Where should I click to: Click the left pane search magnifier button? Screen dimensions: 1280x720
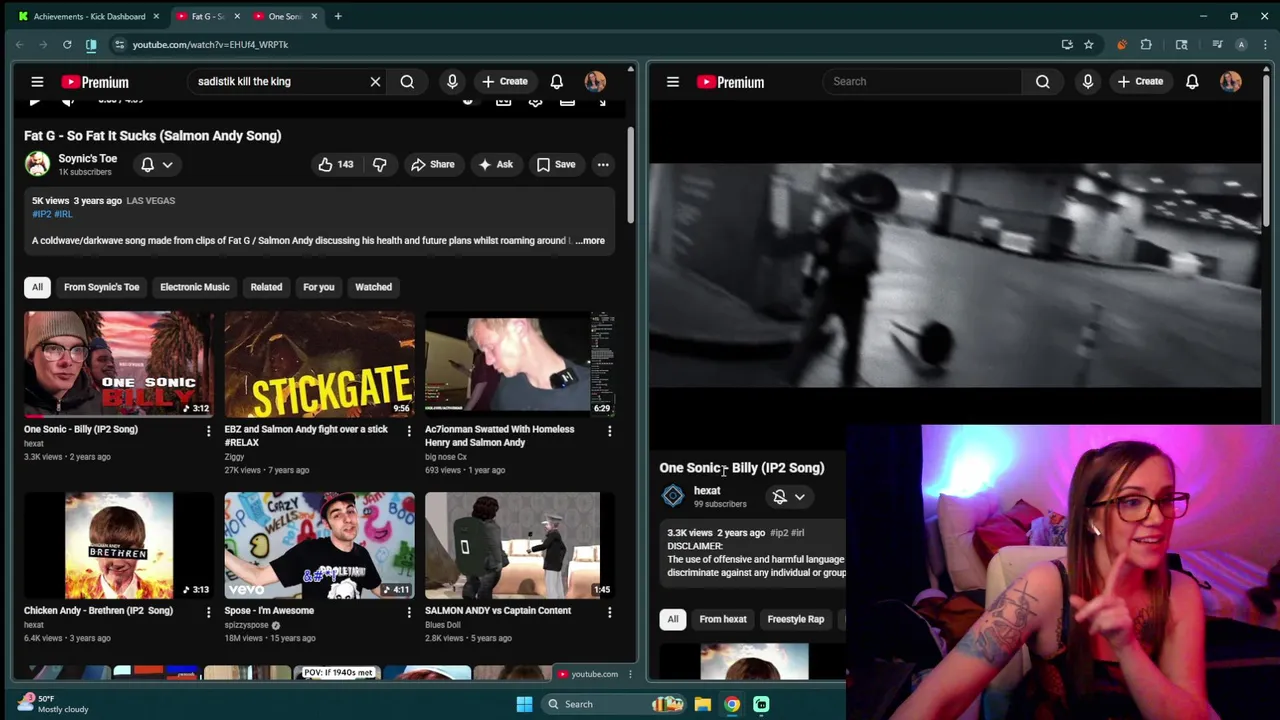point(407,82)
